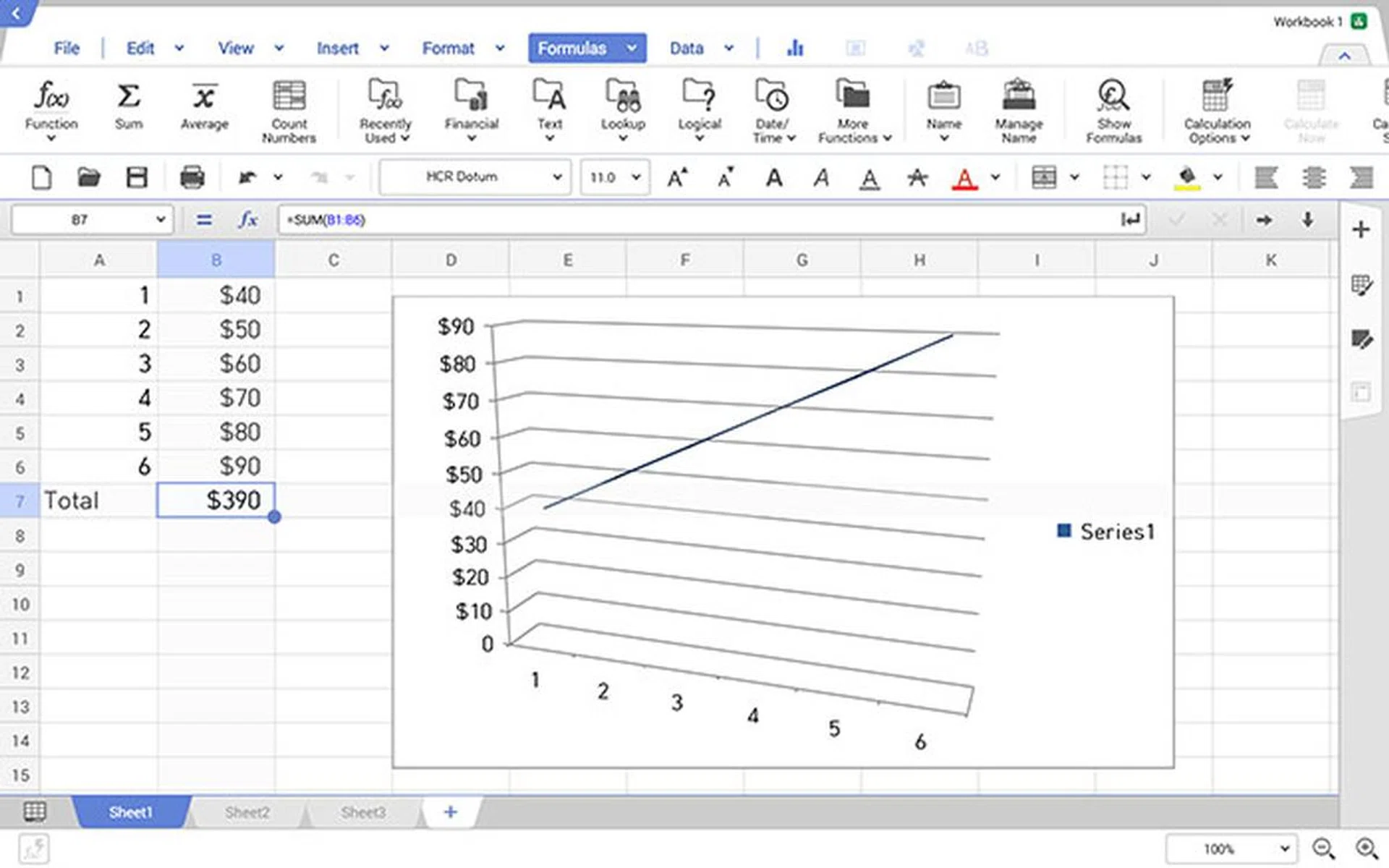This screenshot has width=1389, height=868.
Task: Click the zoom in magnifier icon
Action: coord(1366,848)
